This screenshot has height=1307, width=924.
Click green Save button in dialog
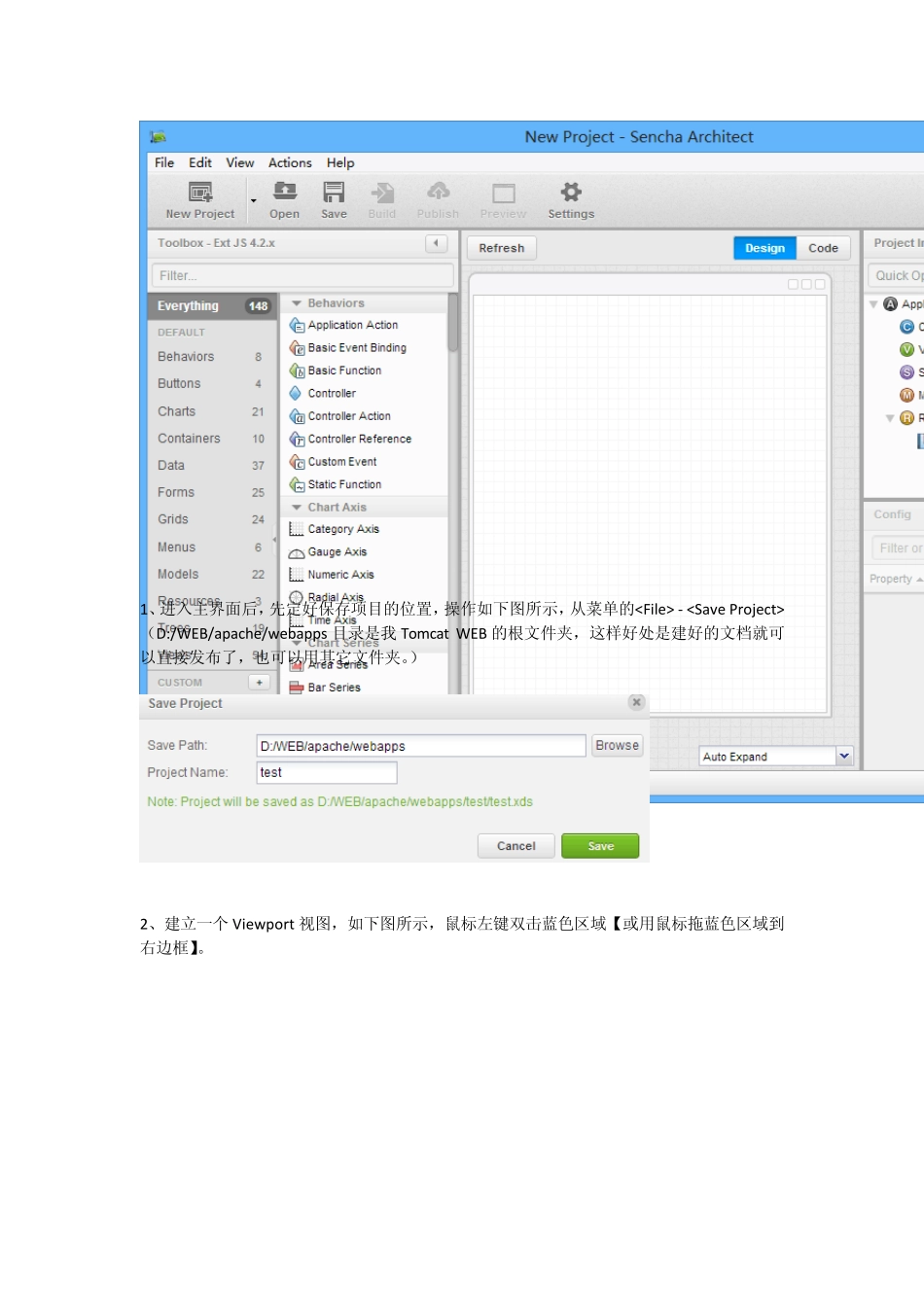click(x=600, y=846)
